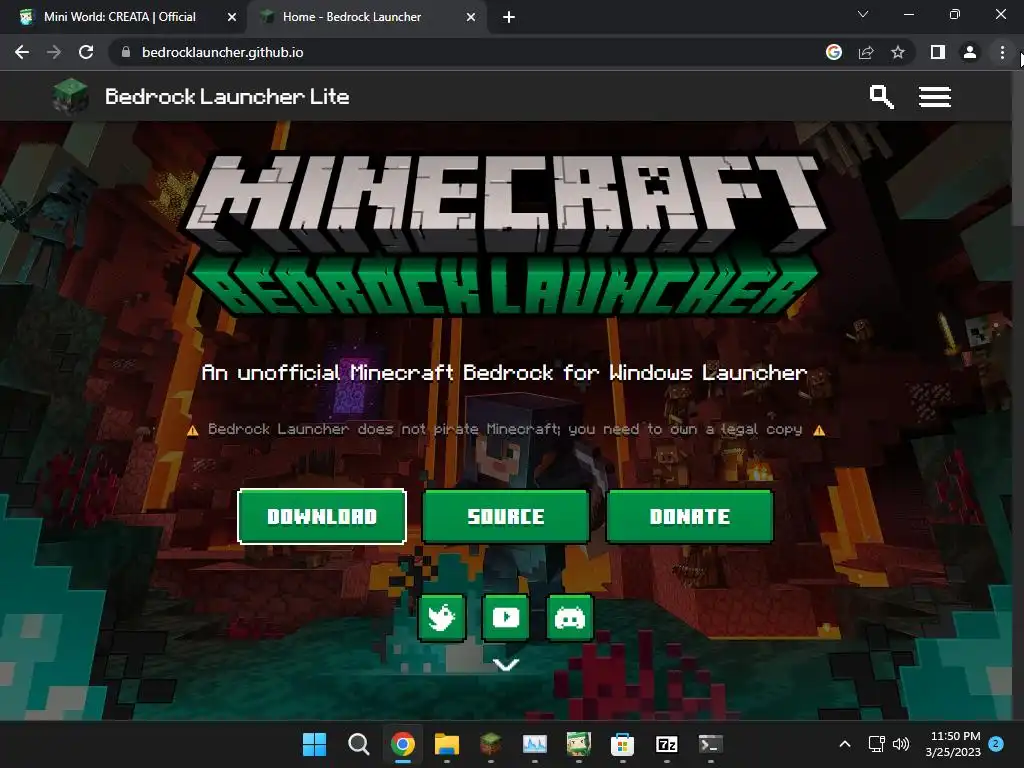The image size is (1024, 768).
Task: Close the Mini World: CREATA tab
Action: tap(231, 17)
